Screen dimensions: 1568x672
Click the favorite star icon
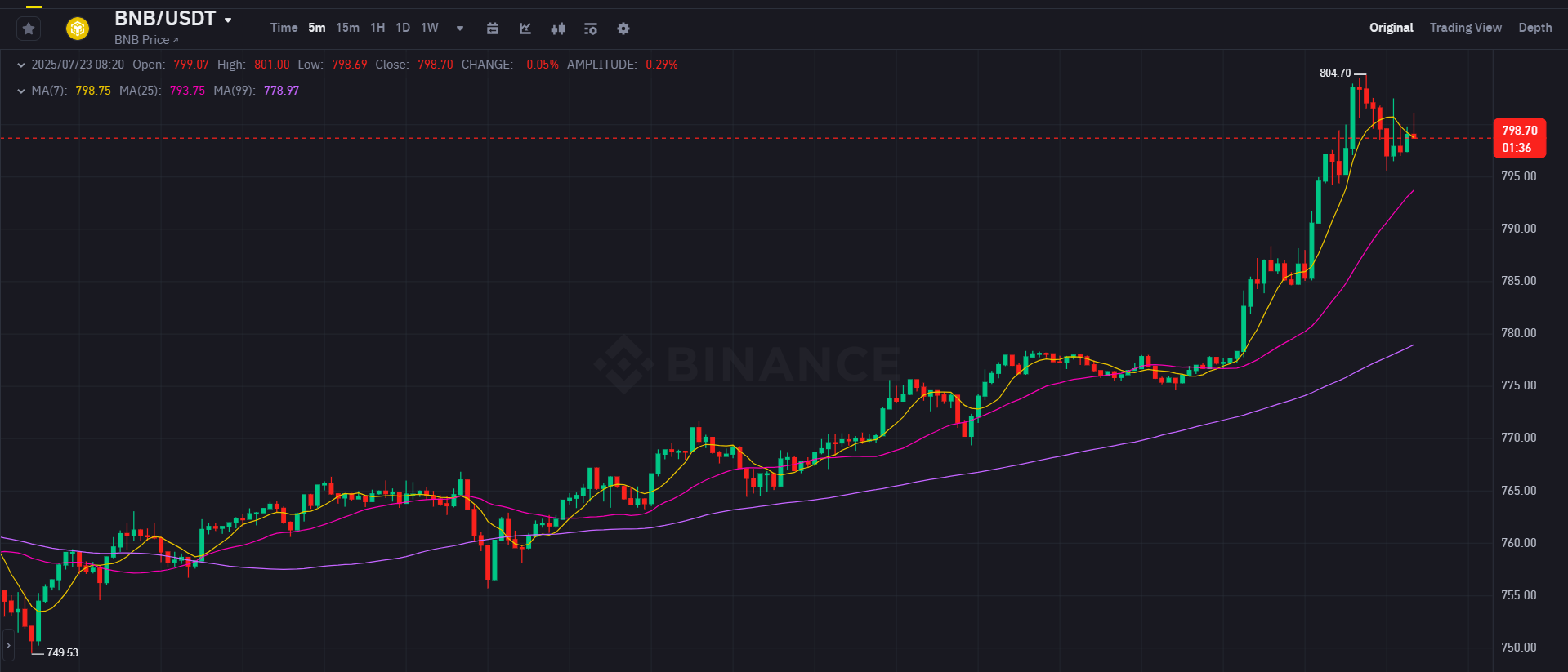pyautogui.click(x=29, y=29)
